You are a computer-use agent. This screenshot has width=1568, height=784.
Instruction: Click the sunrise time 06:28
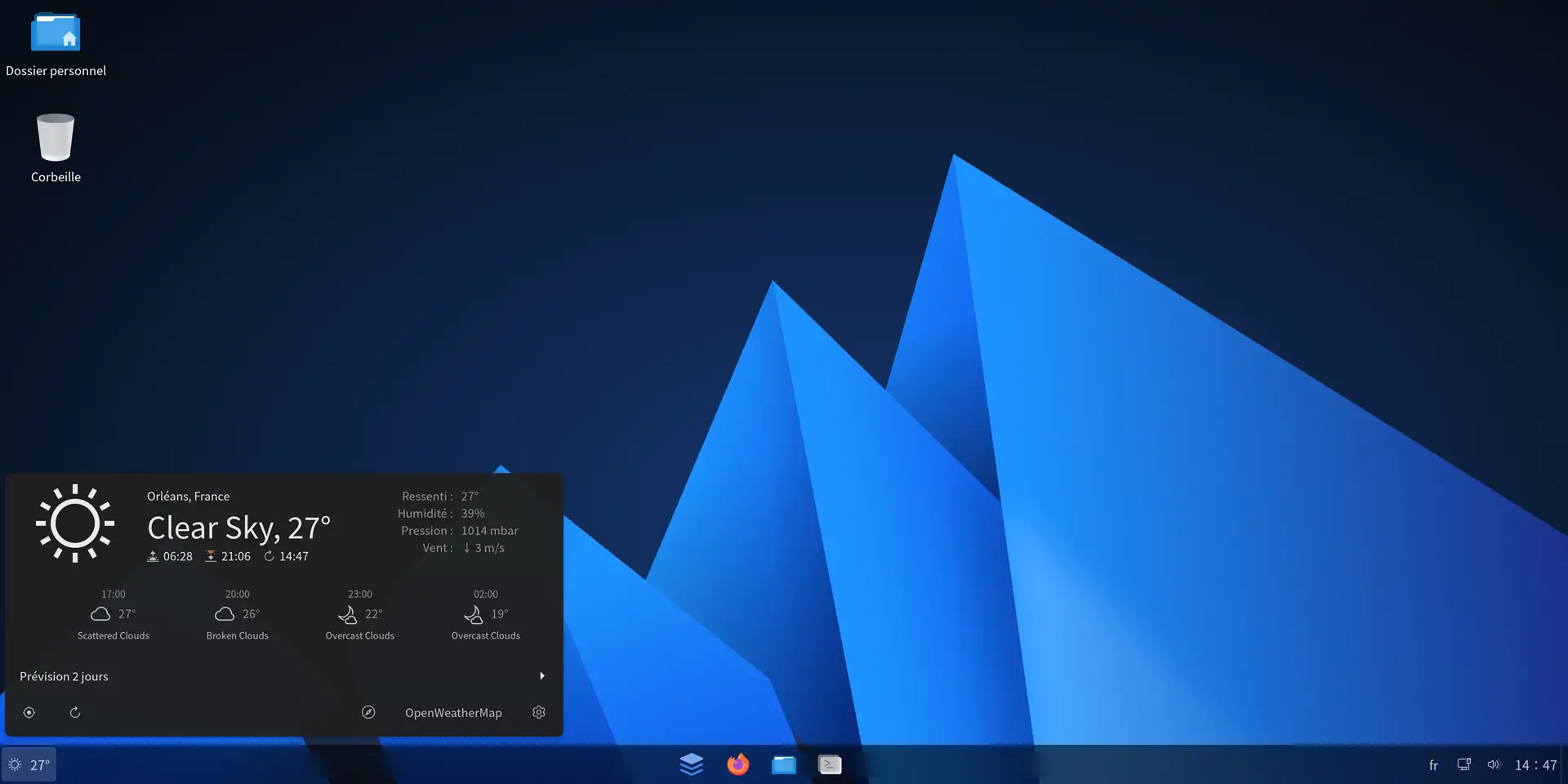[178, 556]
